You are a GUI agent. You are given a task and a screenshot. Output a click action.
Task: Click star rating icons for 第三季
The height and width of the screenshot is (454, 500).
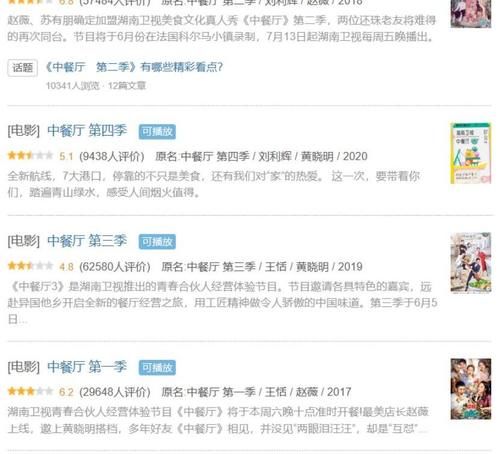(30, 266)
